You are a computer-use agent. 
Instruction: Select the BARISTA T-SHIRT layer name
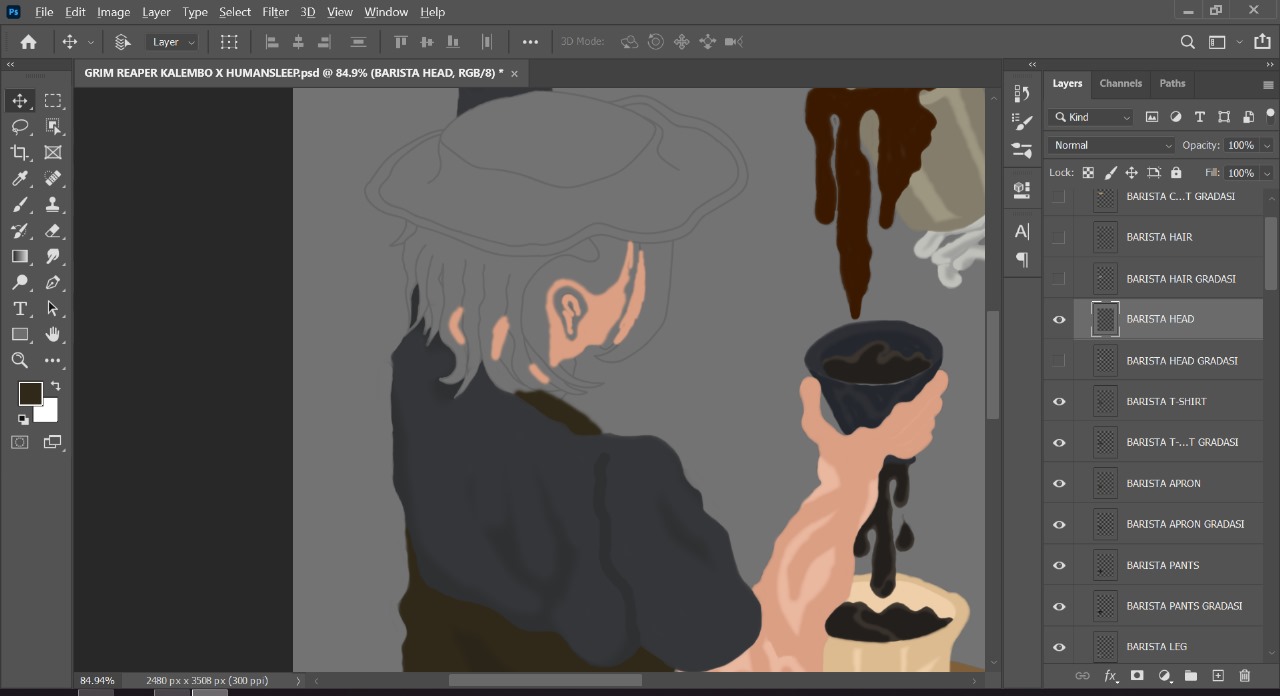pyautogui.click(x=1166, y=402)
